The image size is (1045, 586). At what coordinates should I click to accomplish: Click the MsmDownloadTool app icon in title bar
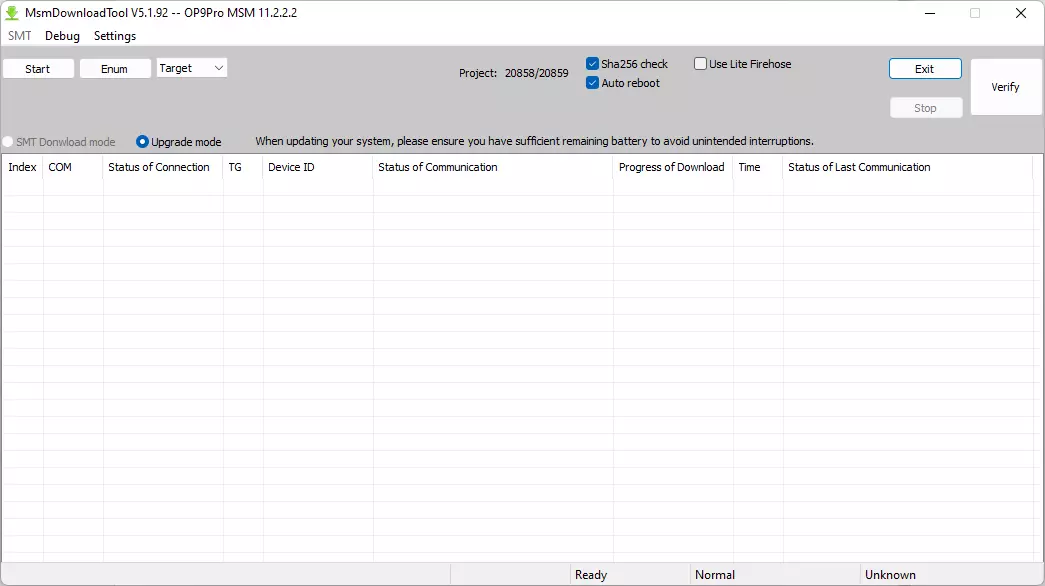point(13,13)
